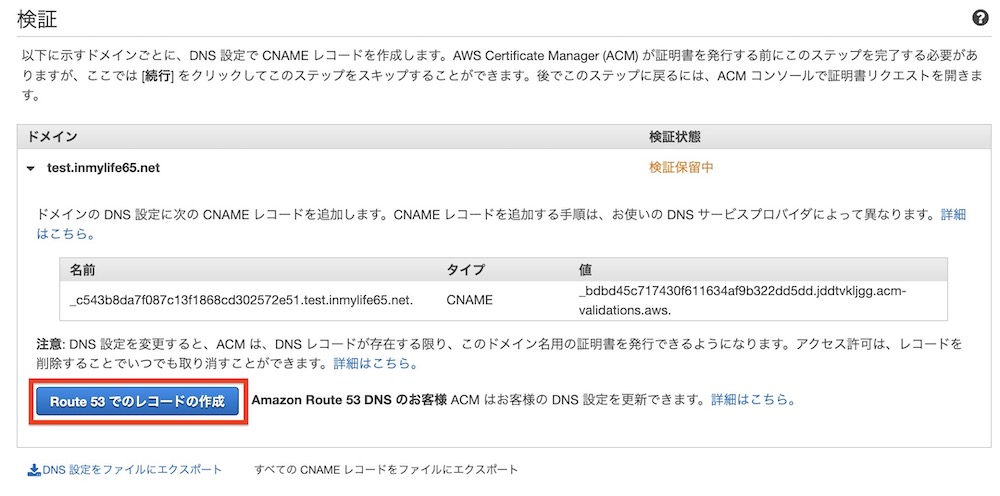The height and width of the screenshot is (496, 1000).
Task: Click Route 53 でのレコードの作成 button
Action: tap(137, 402)
